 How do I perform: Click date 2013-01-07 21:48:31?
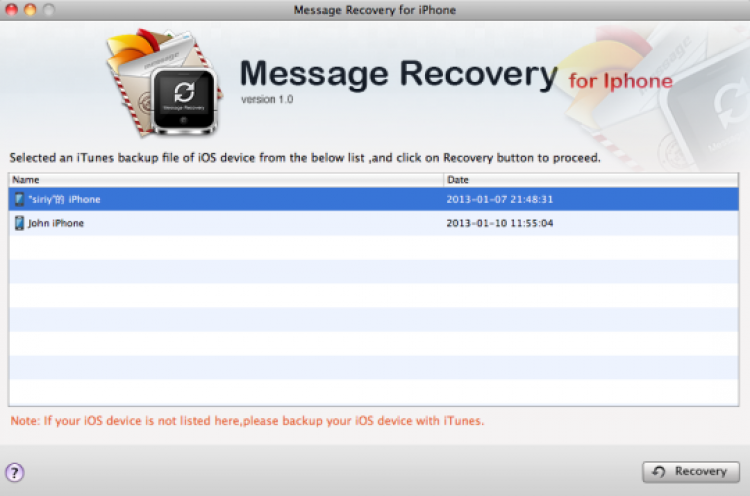click(499, 199)
